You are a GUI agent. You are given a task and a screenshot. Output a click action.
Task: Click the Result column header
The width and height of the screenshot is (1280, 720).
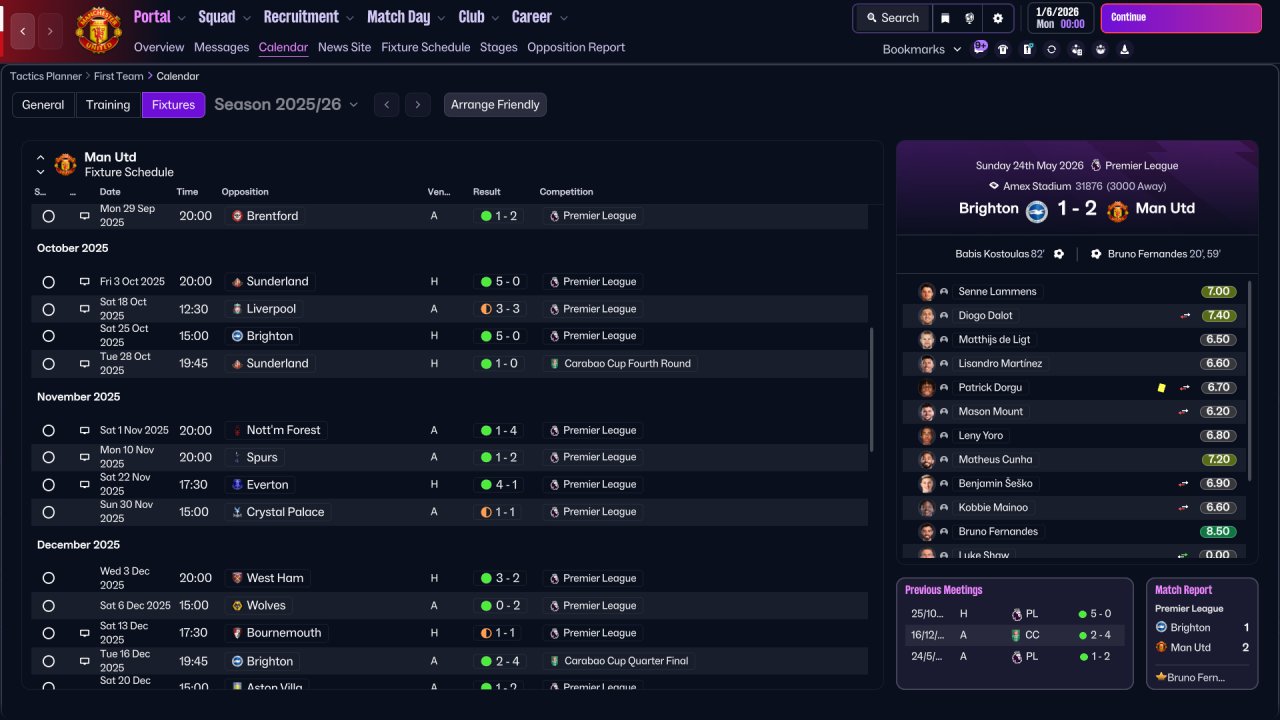click(487, 192)
